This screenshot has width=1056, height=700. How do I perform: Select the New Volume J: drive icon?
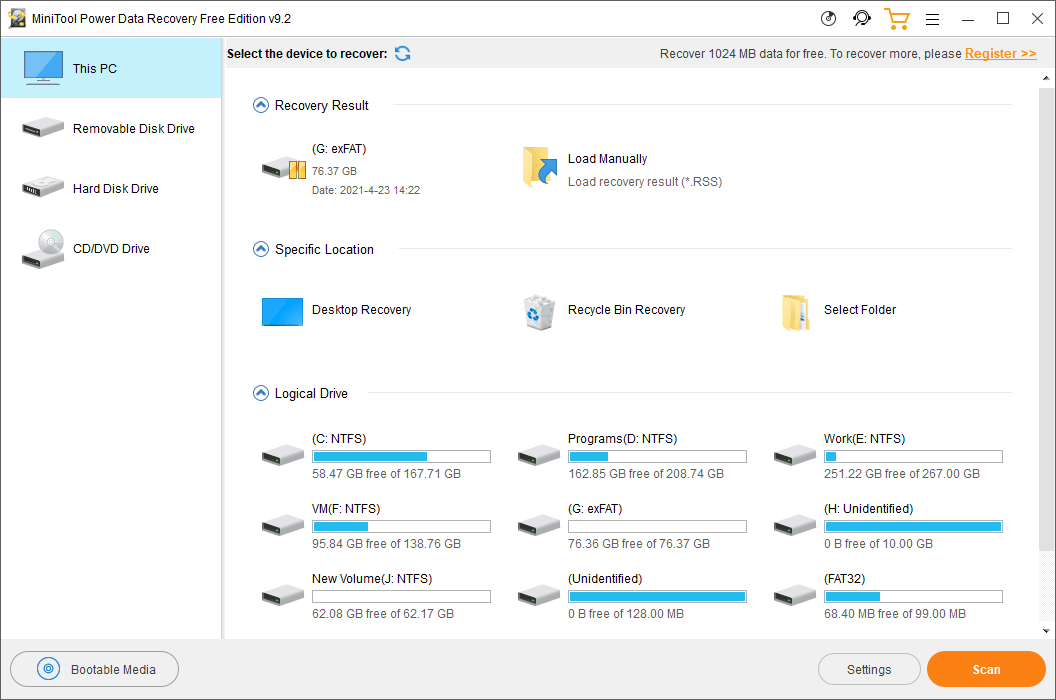click(283, 595)
